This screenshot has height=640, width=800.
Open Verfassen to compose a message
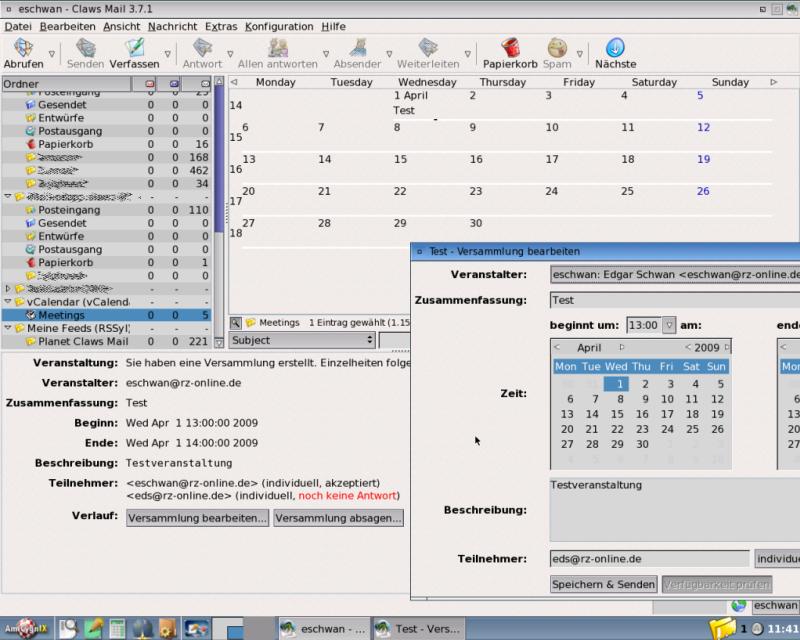tap(134, 48)
